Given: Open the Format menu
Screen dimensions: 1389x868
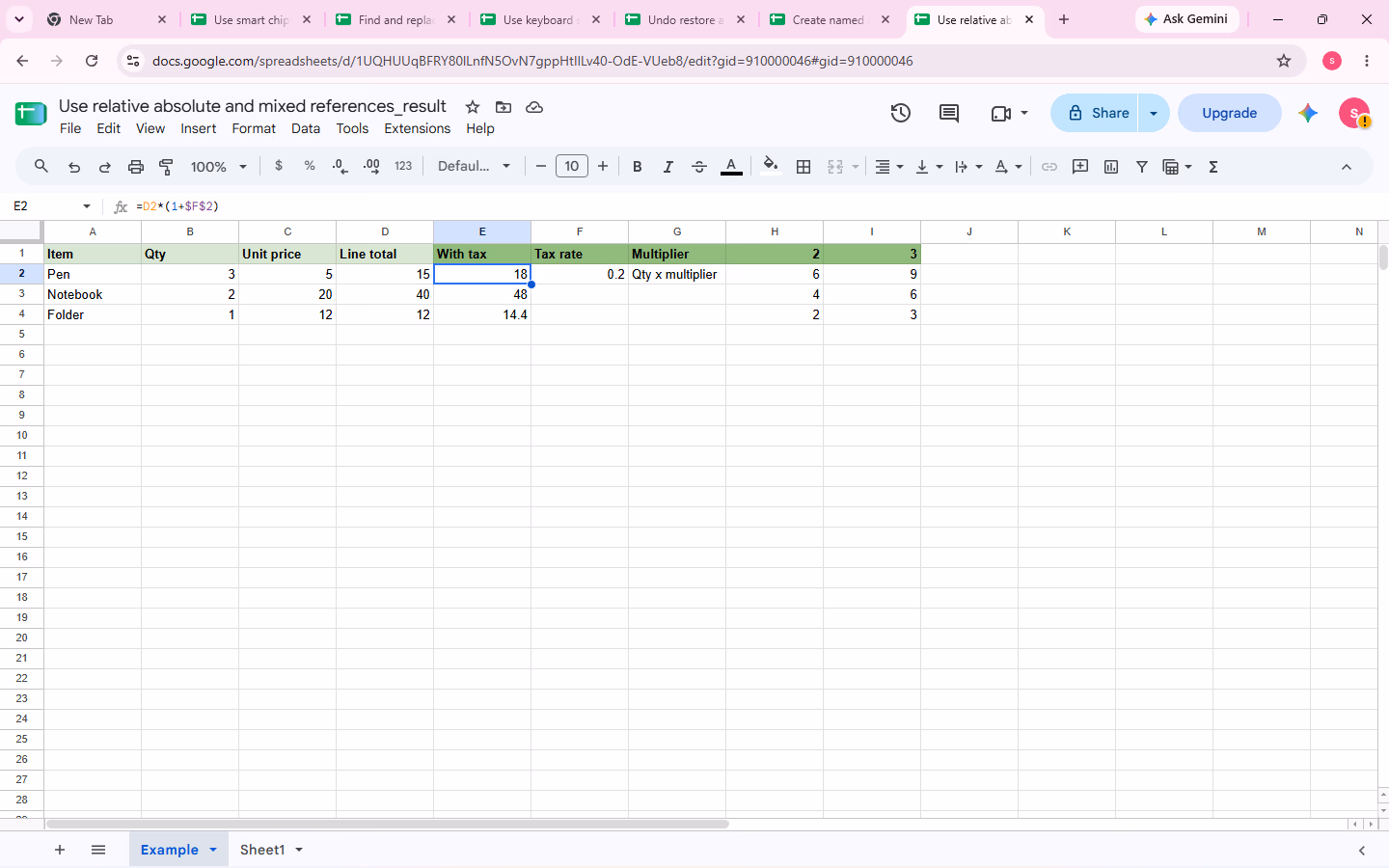Looking at the screenshot, I should point(254,128).
